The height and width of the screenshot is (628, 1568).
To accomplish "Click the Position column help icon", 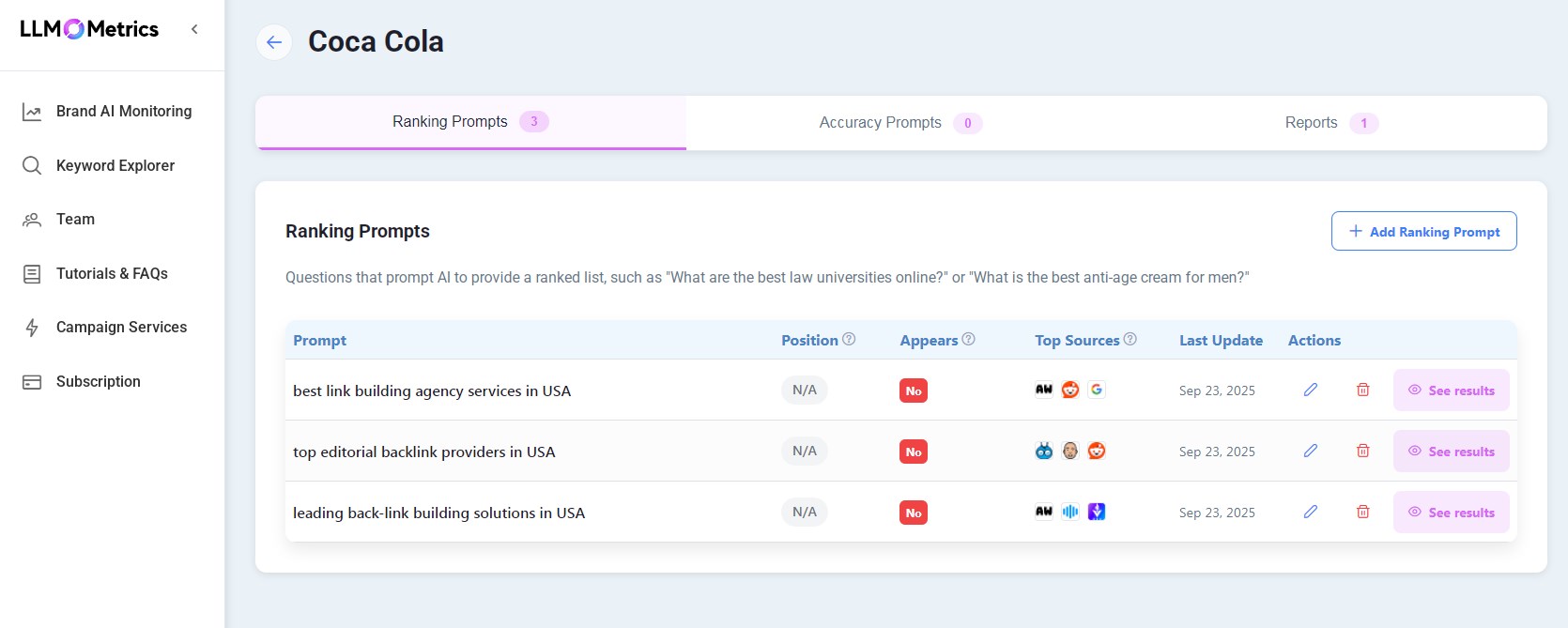I will coord(849,340).
